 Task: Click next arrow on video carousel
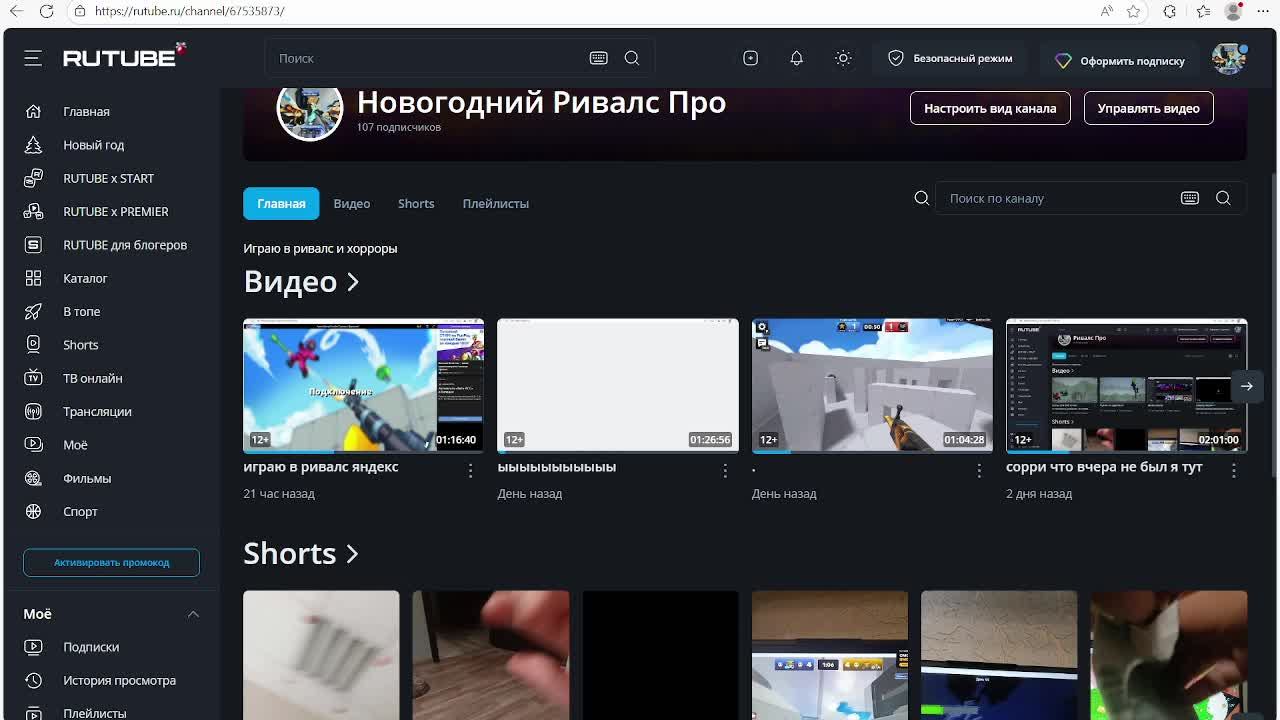point(1246,386)
